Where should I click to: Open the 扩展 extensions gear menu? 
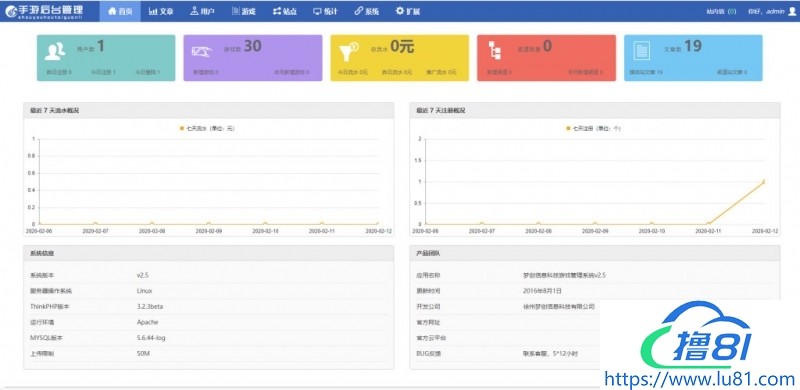point(408,11)
